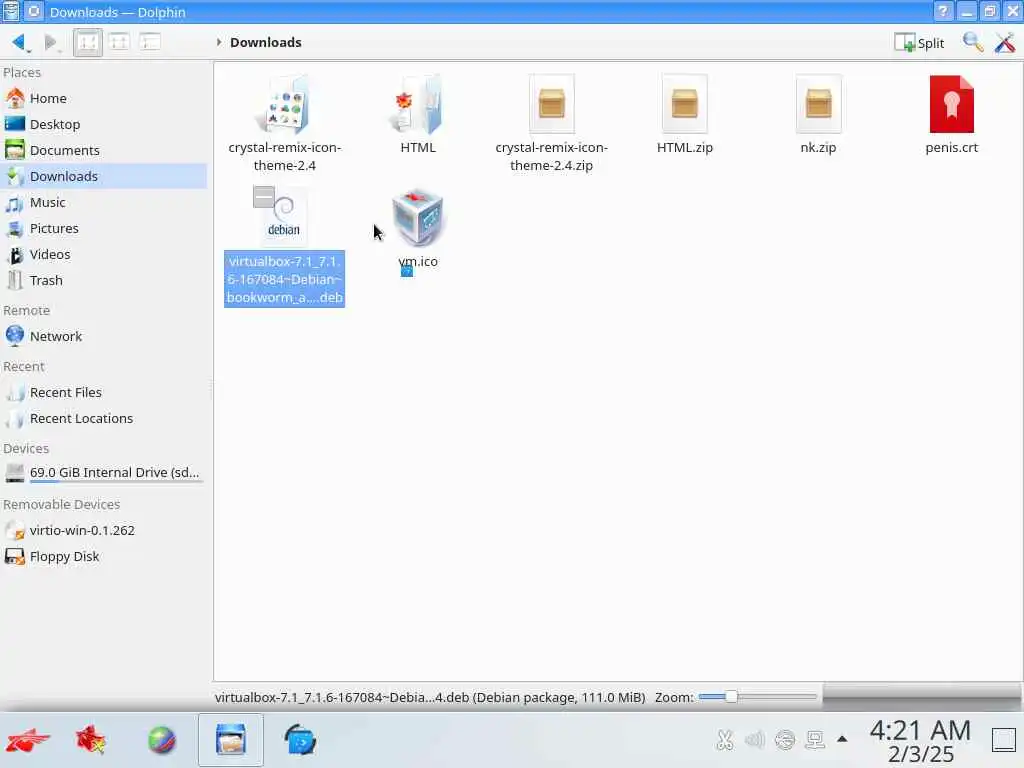The width and height of the screenshot is (1024, 768).
Task: Switch to Details view mode
Action: (x=150, y=42)
